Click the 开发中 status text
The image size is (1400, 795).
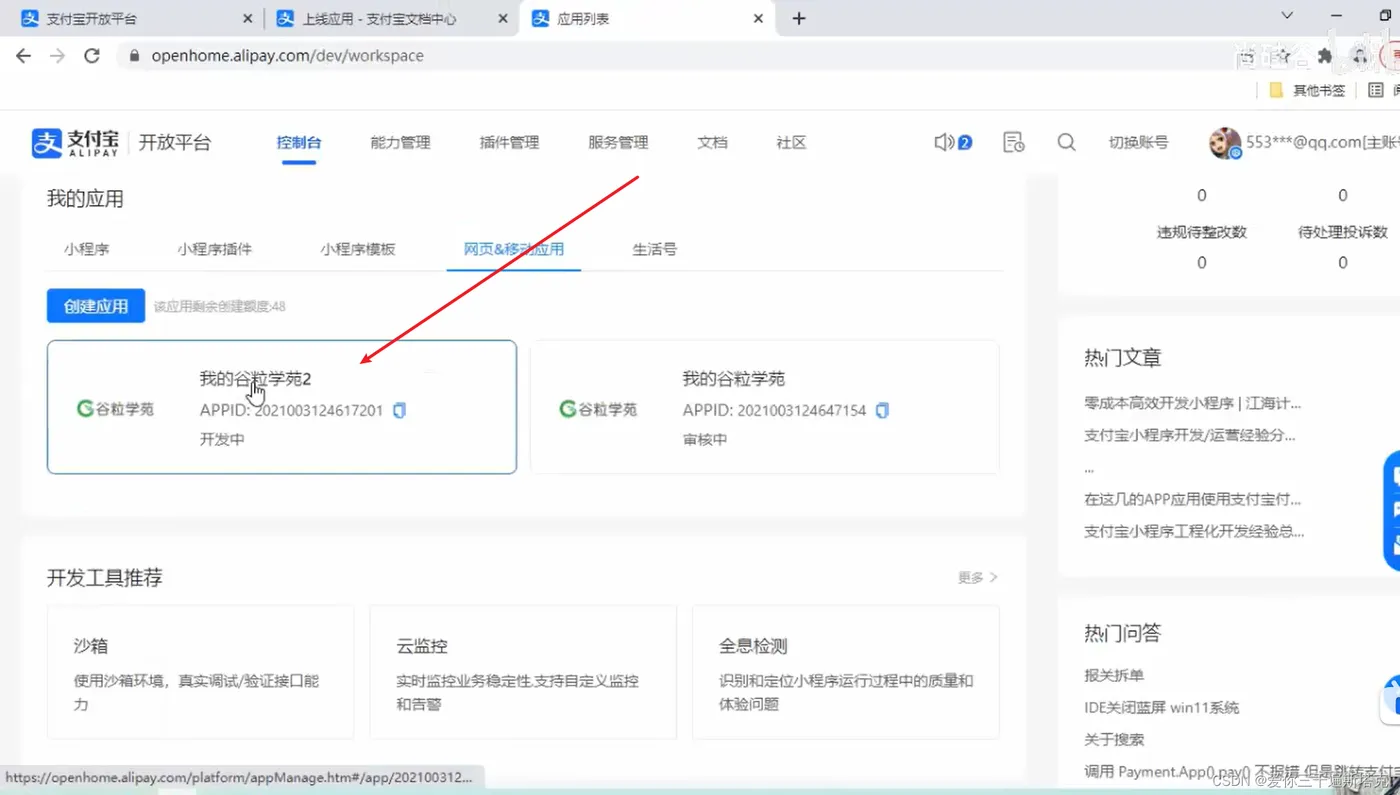tap(222, 440)
